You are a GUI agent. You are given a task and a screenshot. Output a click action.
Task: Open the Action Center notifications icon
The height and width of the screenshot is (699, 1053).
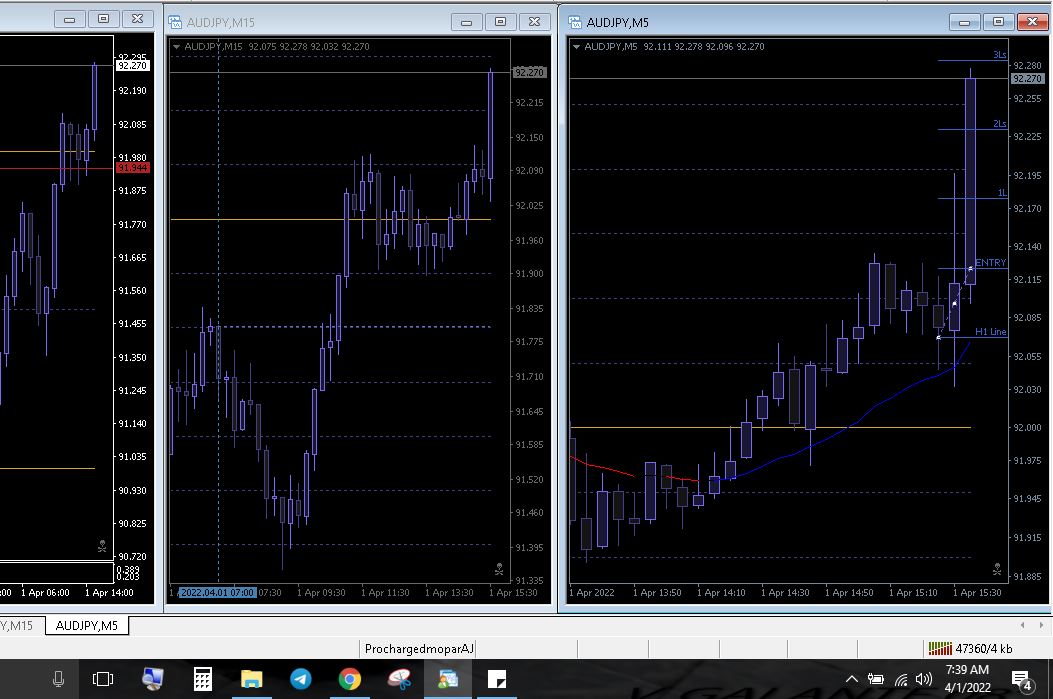(x=1021, y=680)
